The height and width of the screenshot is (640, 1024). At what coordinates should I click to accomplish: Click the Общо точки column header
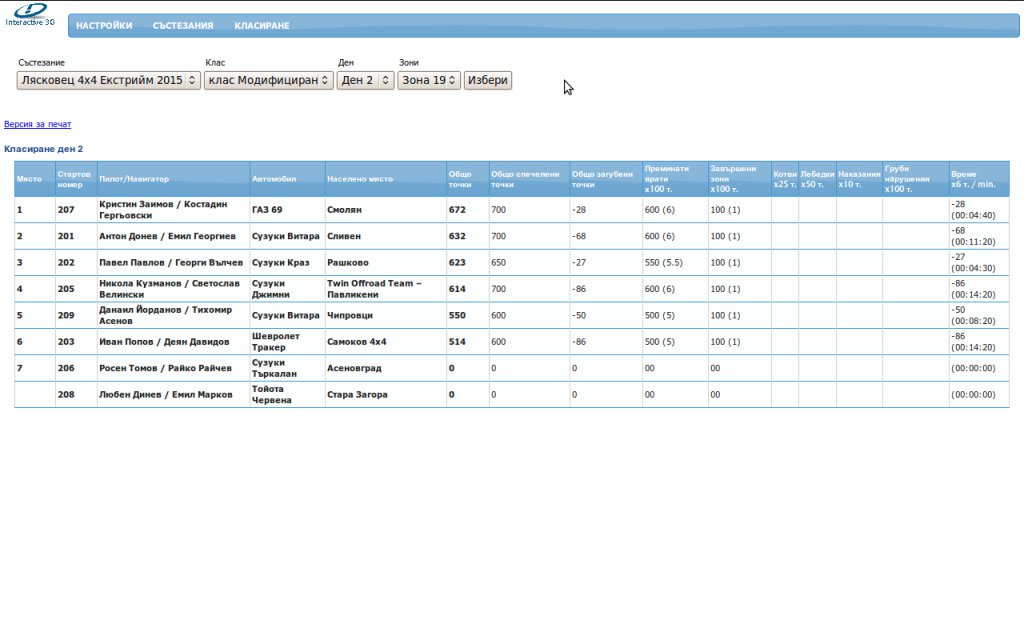[460, 179]
